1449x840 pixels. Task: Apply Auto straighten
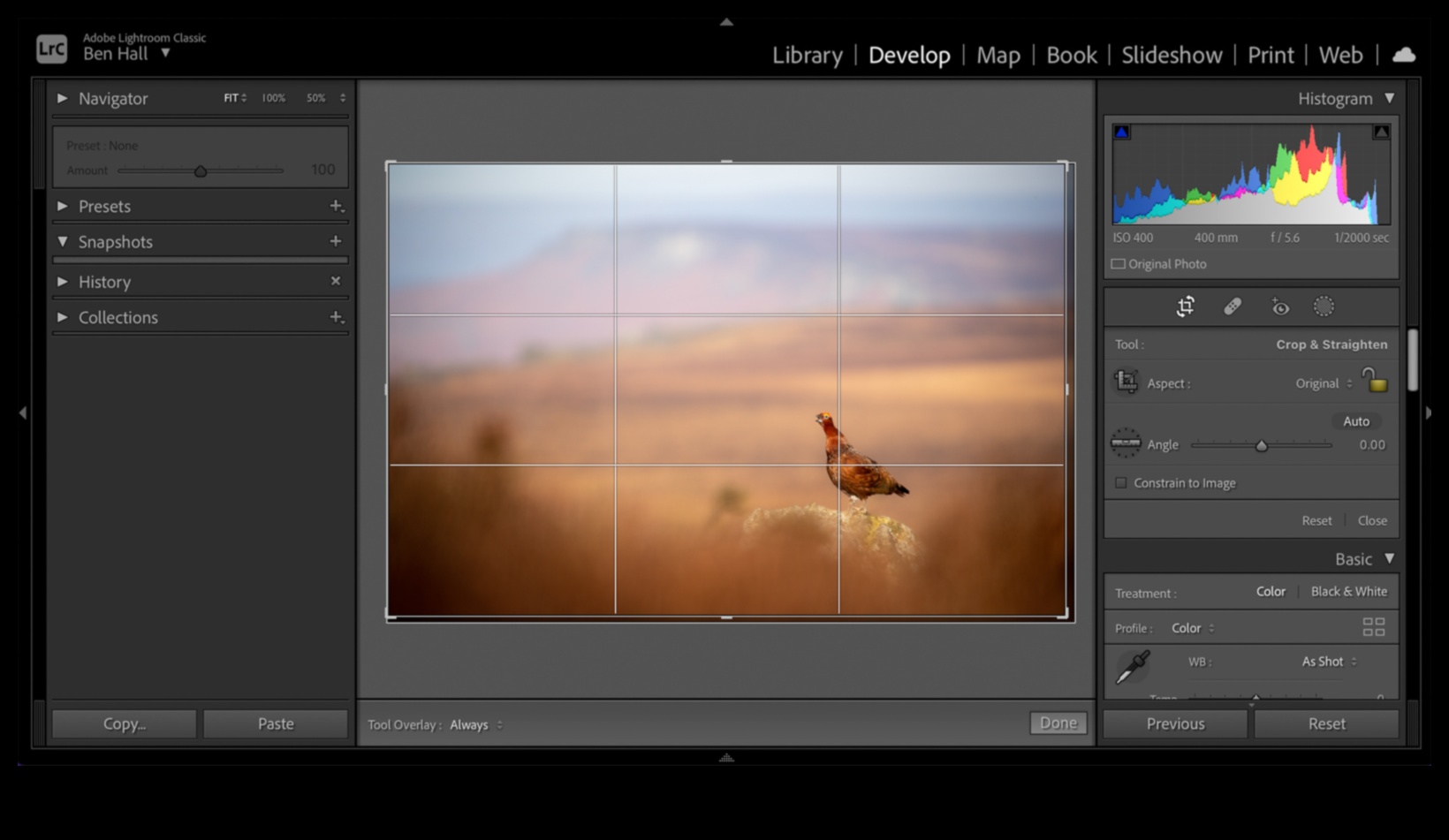point(1355,421)
